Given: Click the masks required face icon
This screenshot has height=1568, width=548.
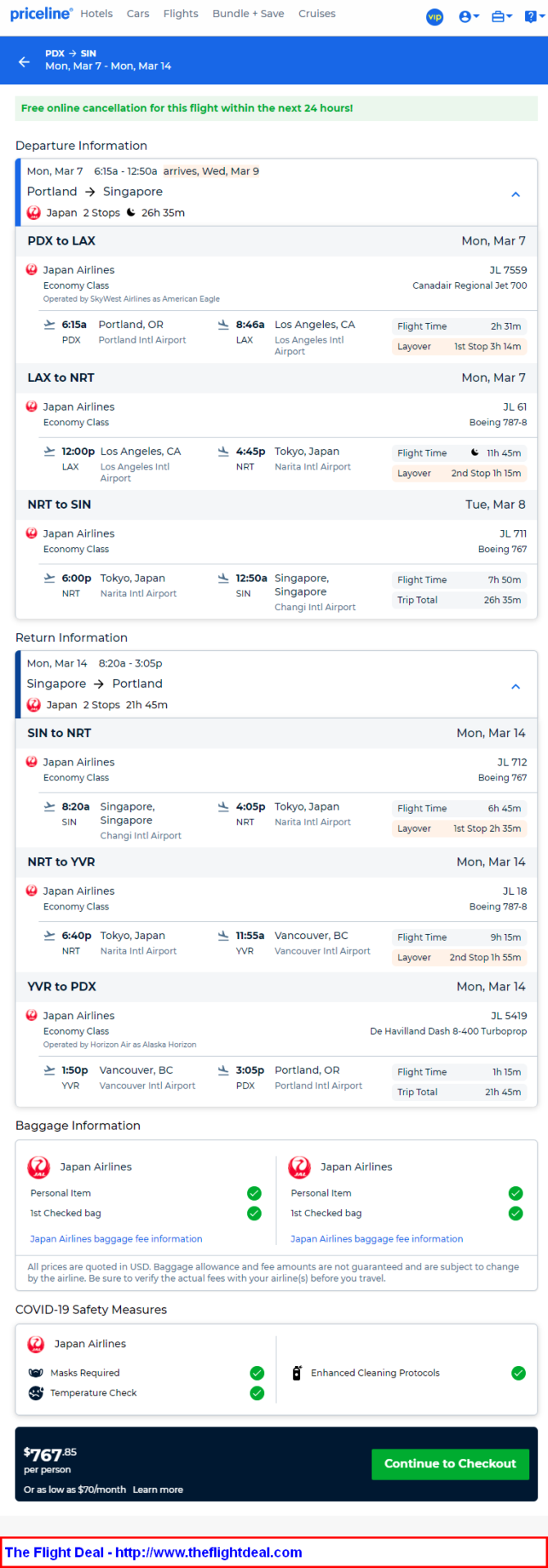Looking at the screenshot, I should tap(36, 1373).
